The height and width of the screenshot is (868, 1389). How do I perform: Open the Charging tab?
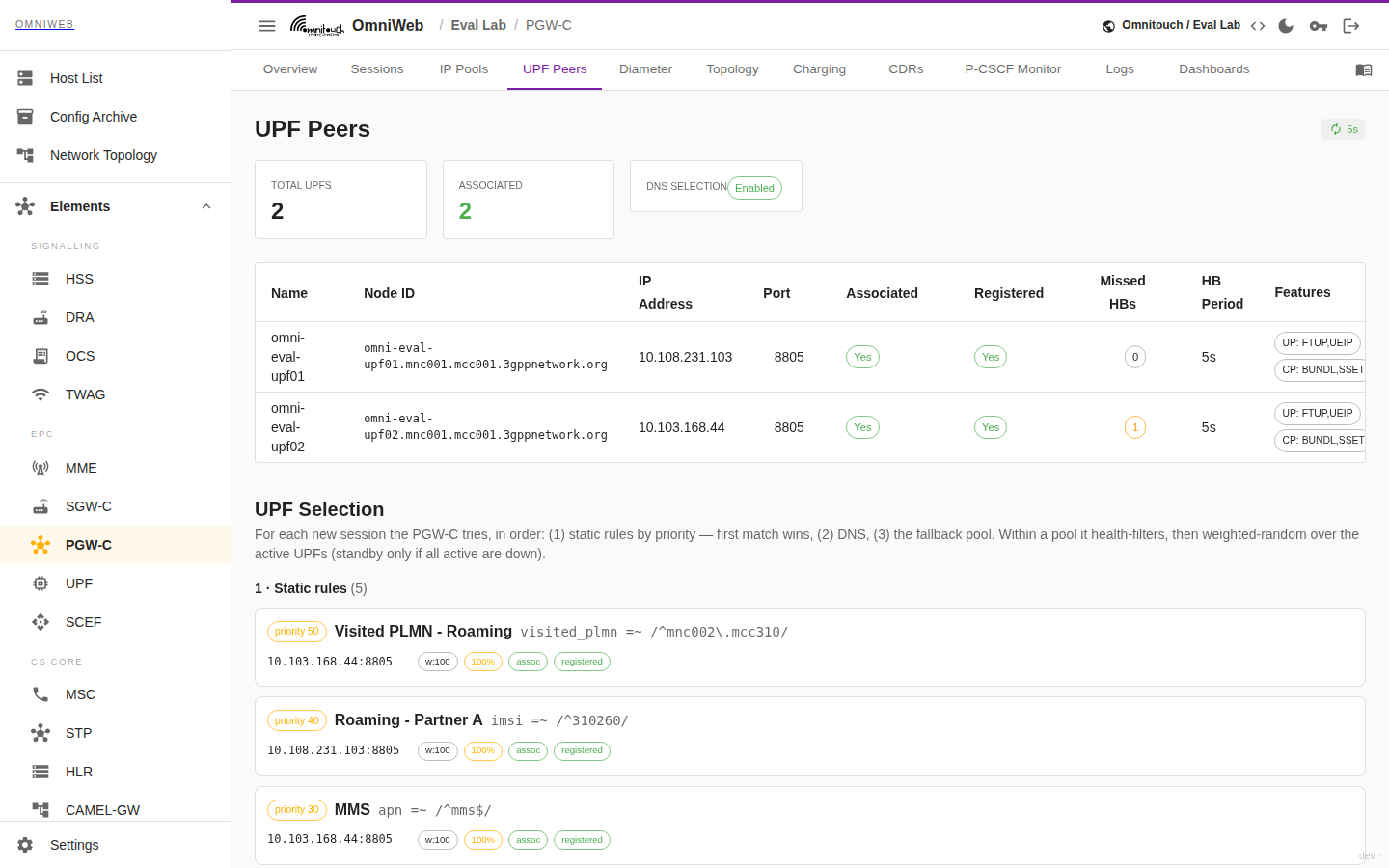point(819,69)
